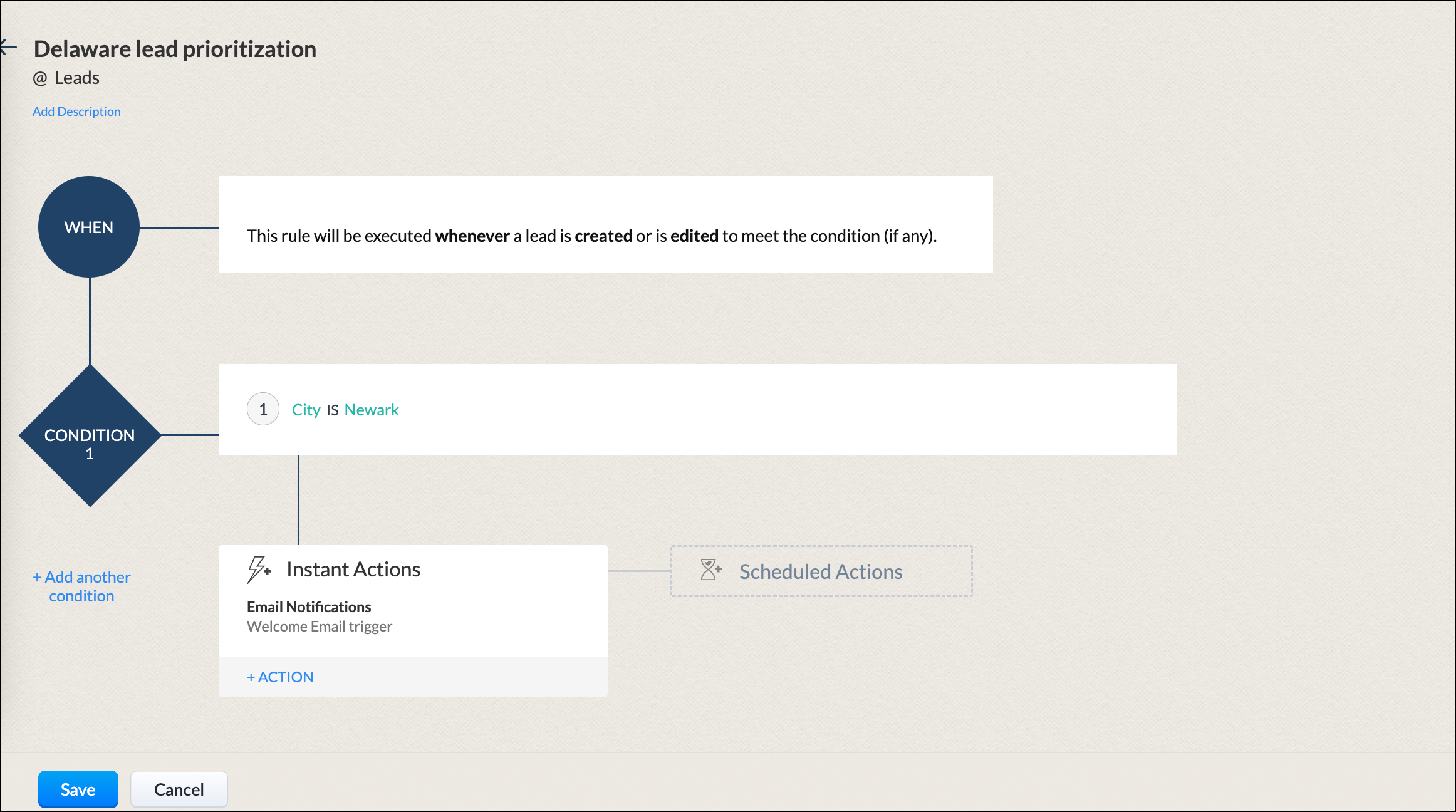Click the WHEN circle node

coord(89,227)
